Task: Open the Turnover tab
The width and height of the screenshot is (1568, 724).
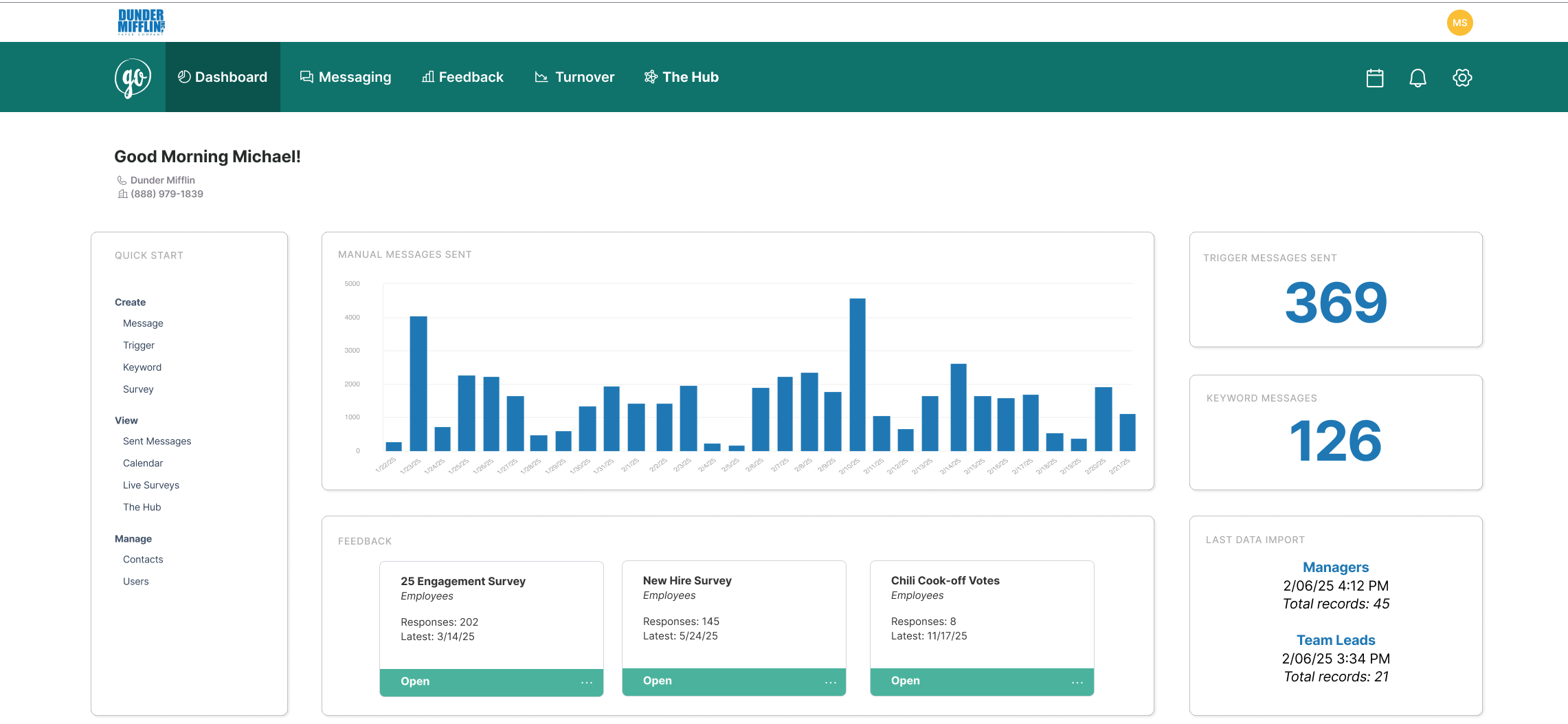Action: pos(574,77)
